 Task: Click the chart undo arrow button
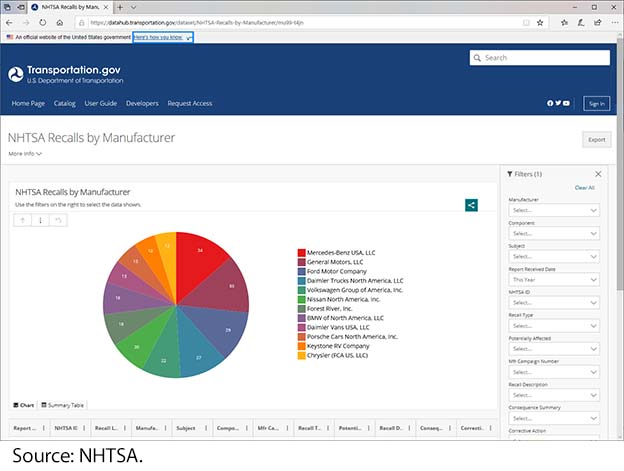click(58, 220)
